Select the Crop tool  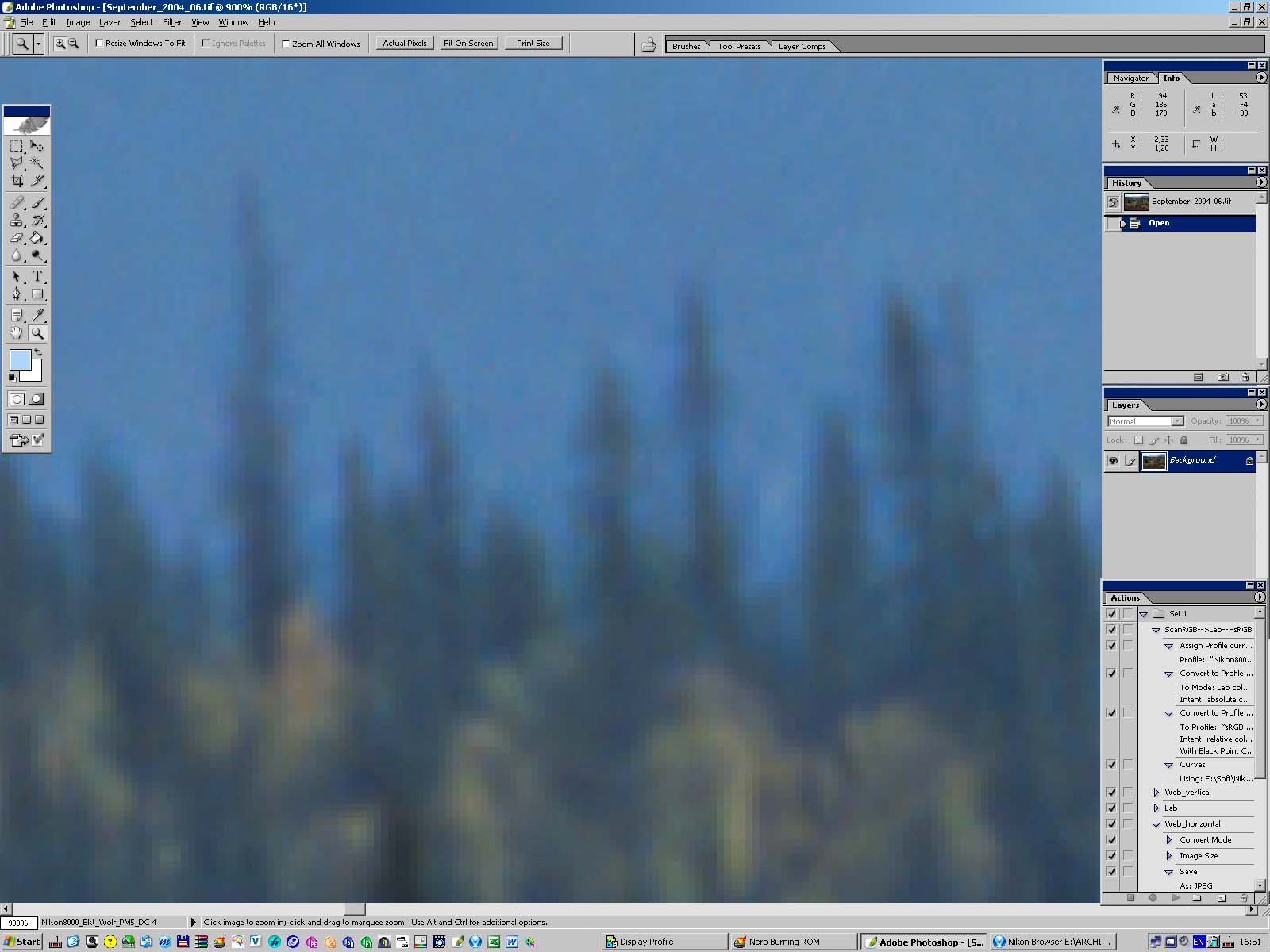17,181
